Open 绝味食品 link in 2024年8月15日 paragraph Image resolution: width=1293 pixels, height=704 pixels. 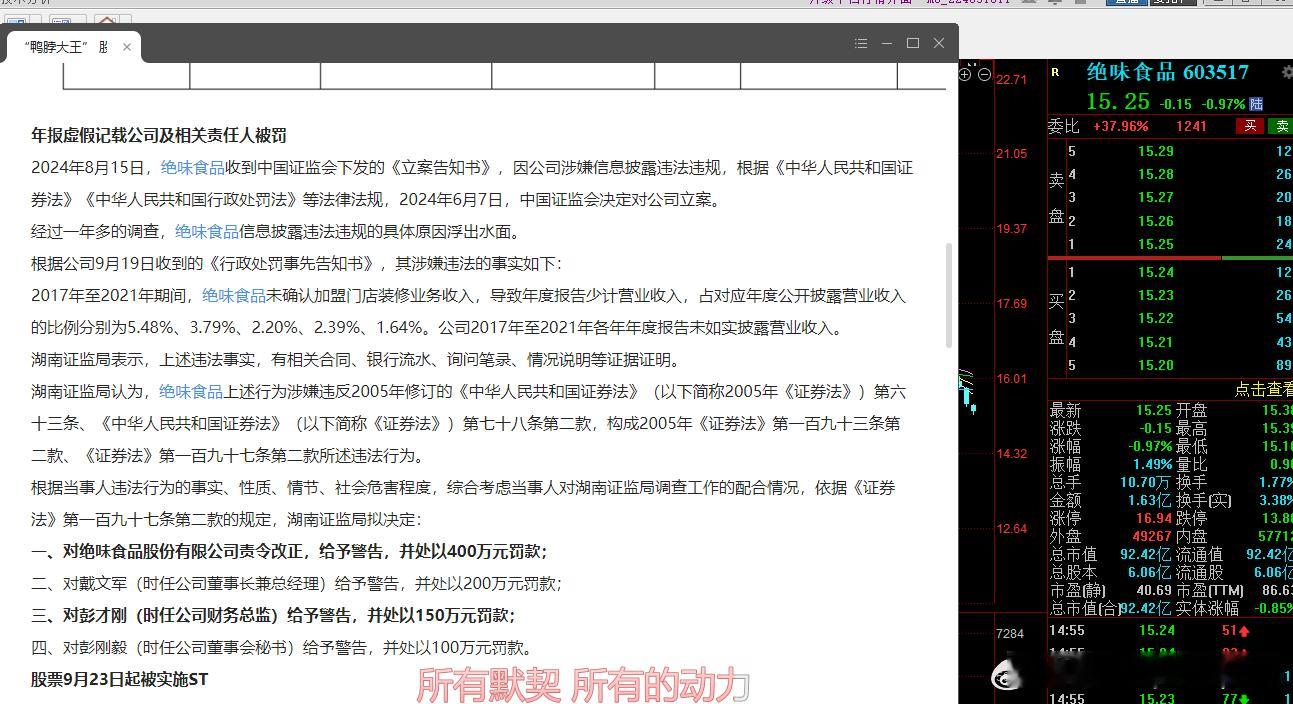pos(193,168)
